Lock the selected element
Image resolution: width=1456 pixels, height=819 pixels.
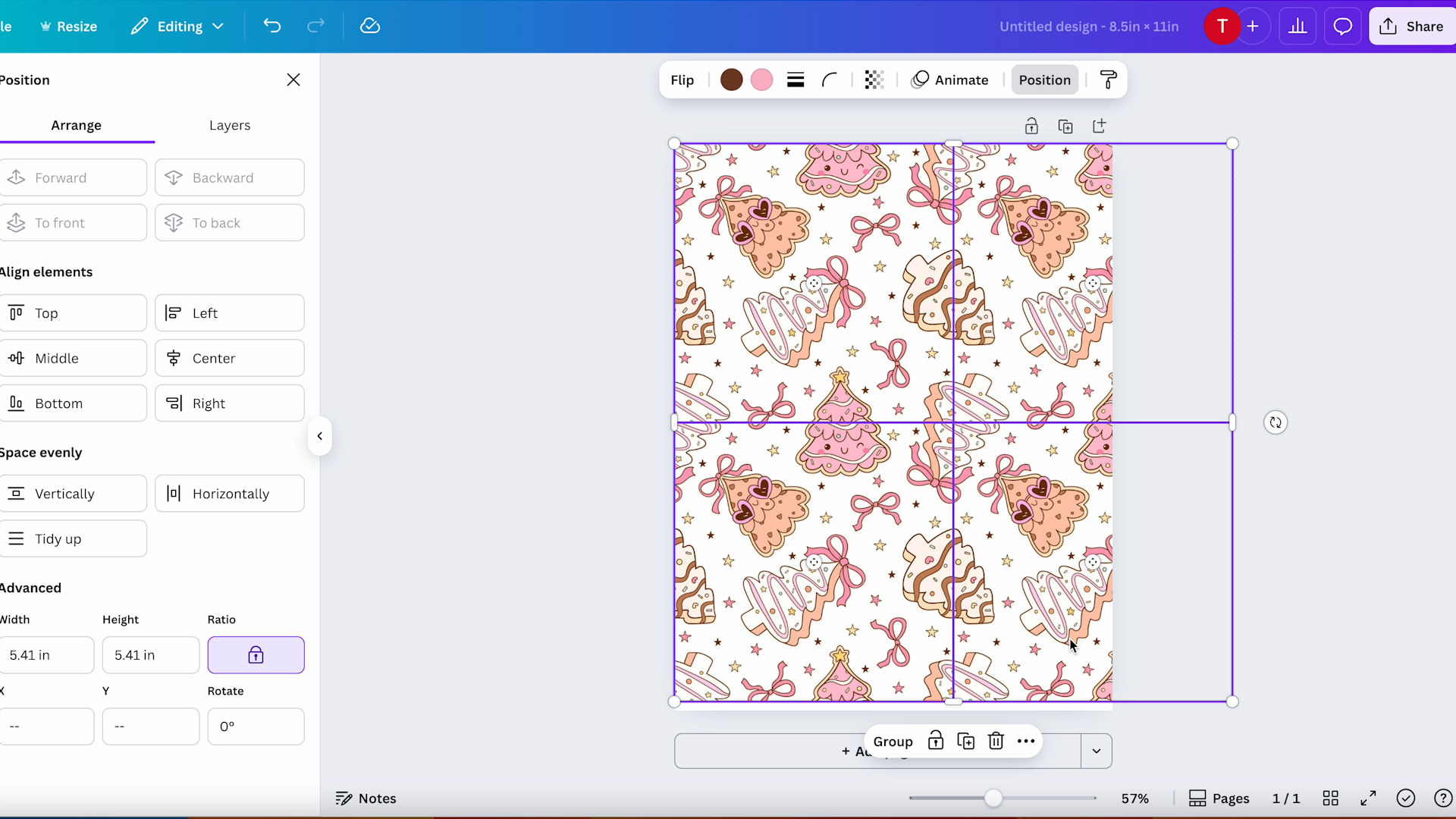(936, 741)
